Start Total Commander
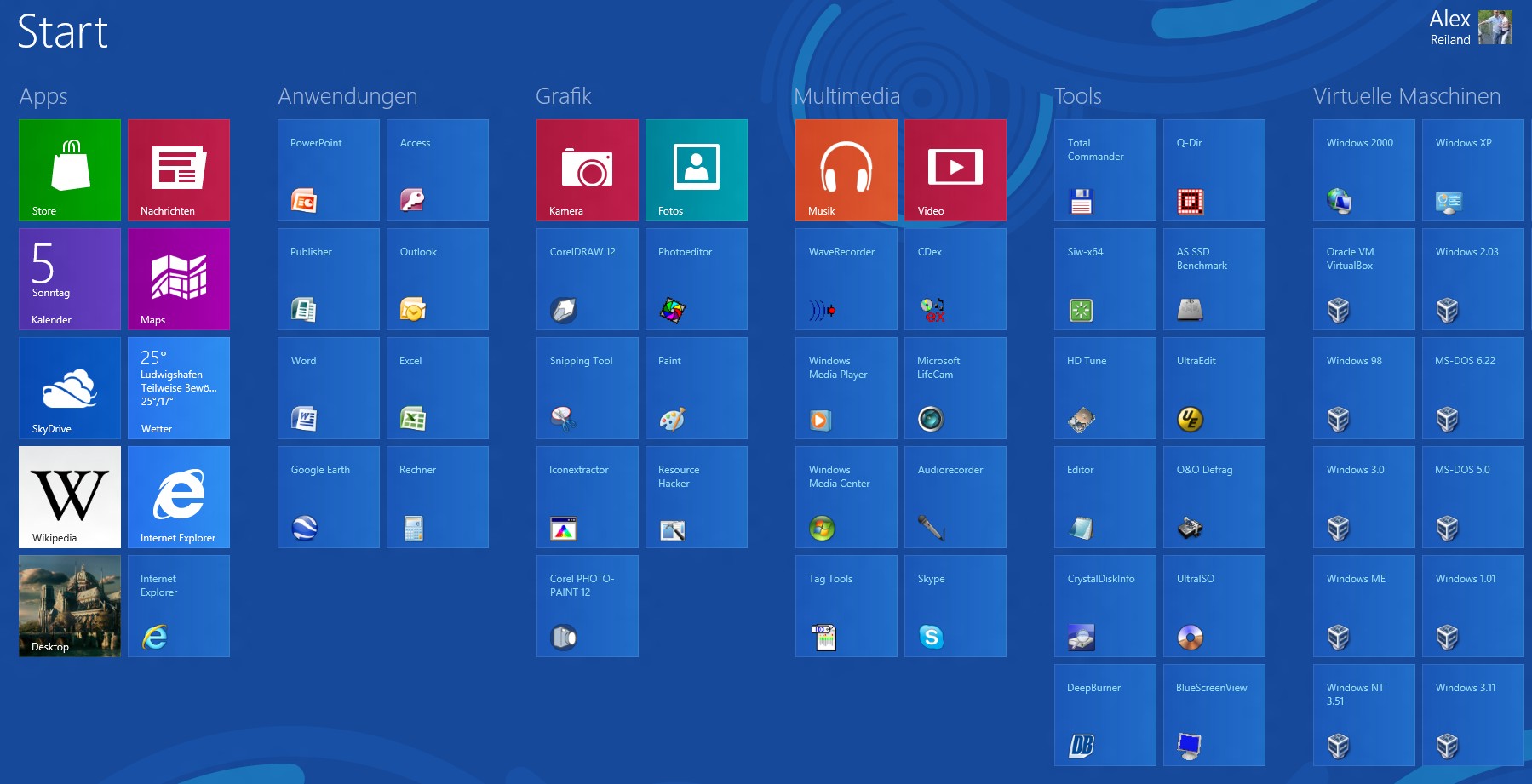Screen dimensions: 1532x784 click(1105, 170)
